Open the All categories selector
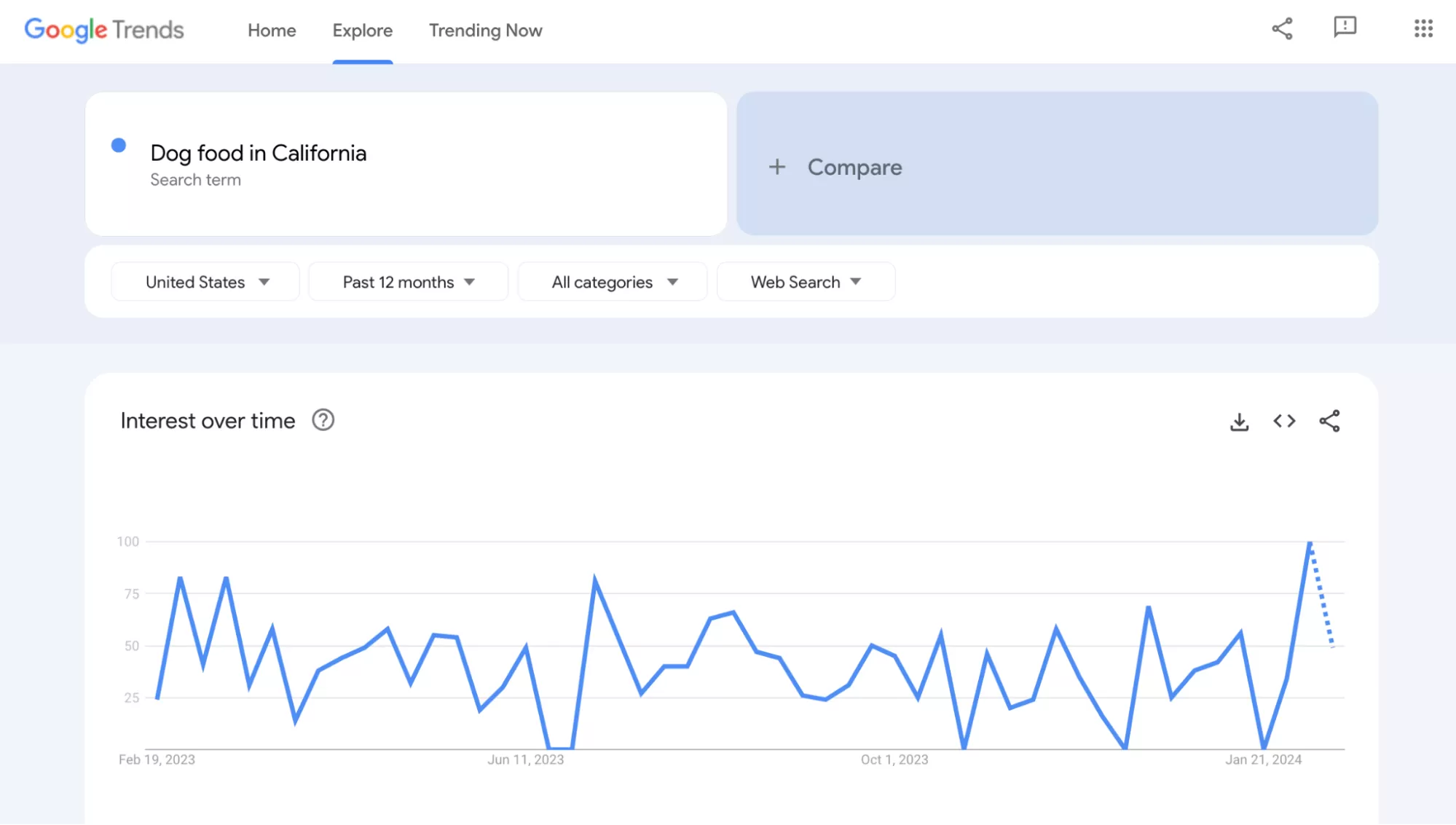 (x=612, y=282)
